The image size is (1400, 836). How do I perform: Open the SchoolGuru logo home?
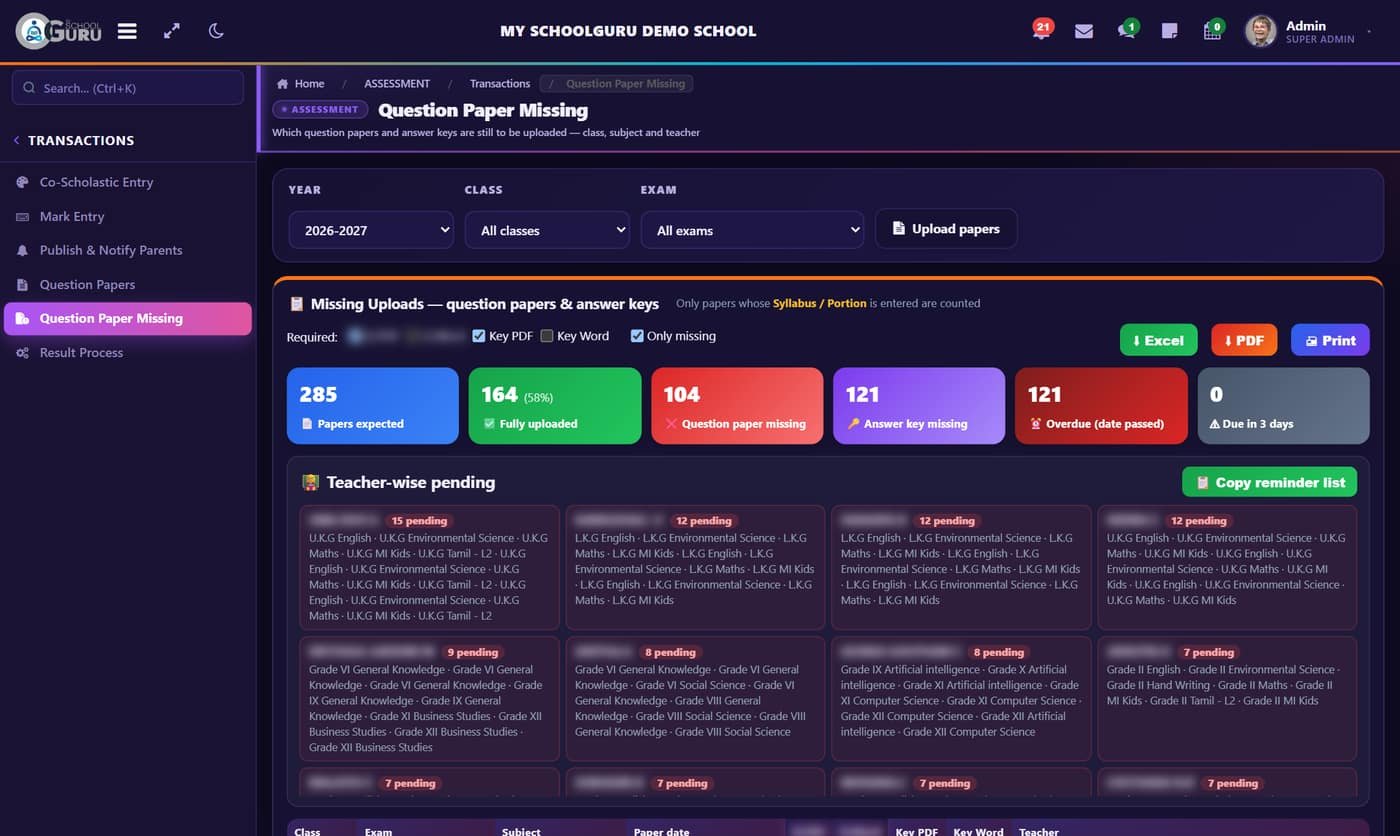point(58,31)
